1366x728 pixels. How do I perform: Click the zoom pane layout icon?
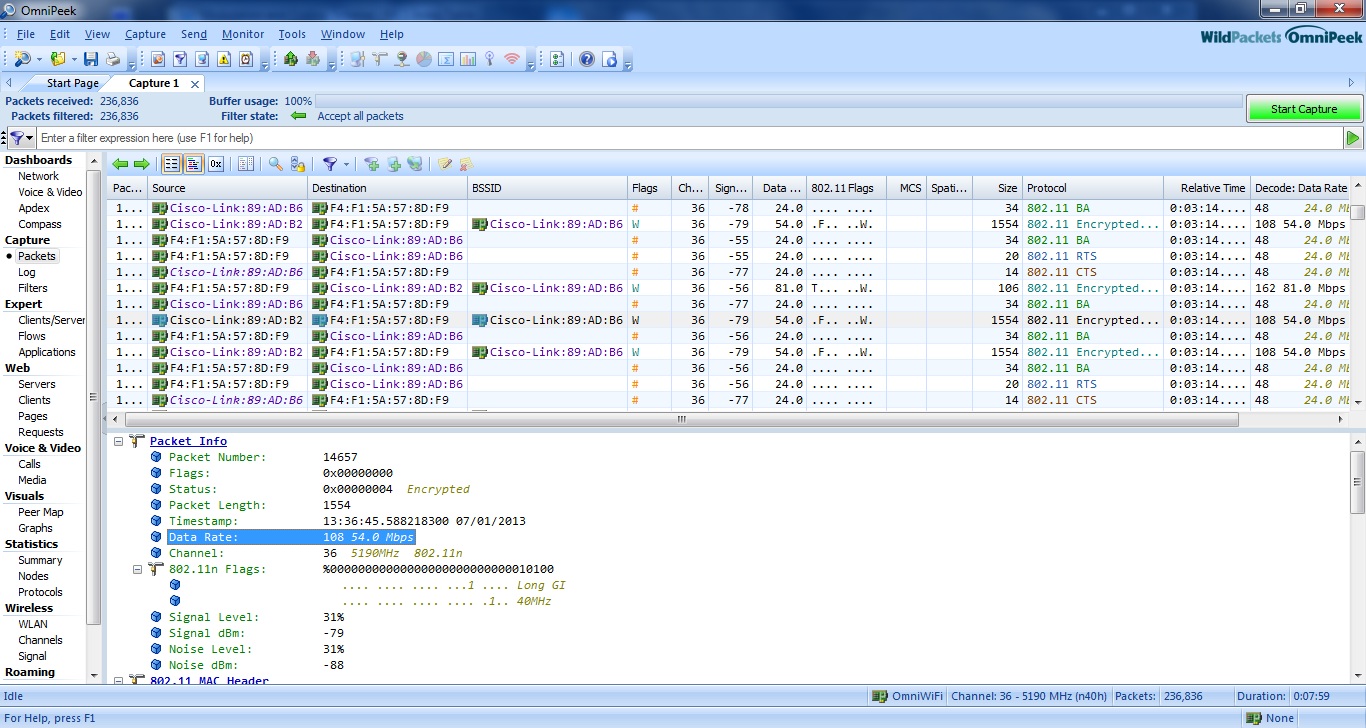pyautogui.click(x=246, y=164)
